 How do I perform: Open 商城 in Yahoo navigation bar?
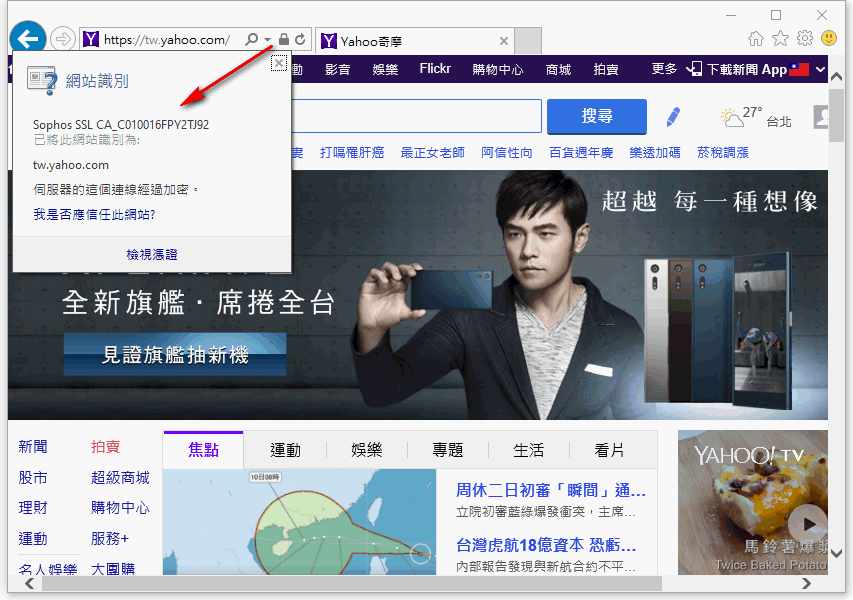pos(558,70)
